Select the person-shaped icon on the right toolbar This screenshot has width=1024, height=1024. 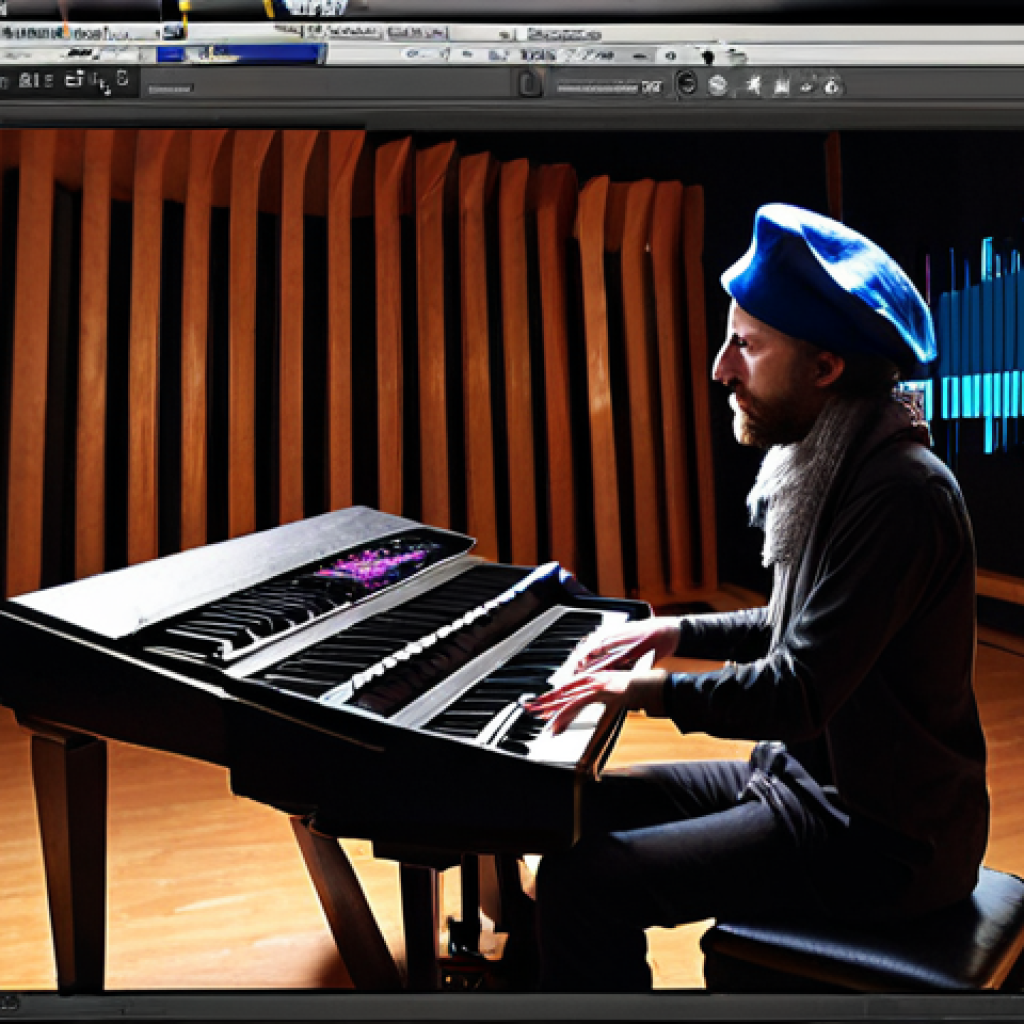point(753,86)
